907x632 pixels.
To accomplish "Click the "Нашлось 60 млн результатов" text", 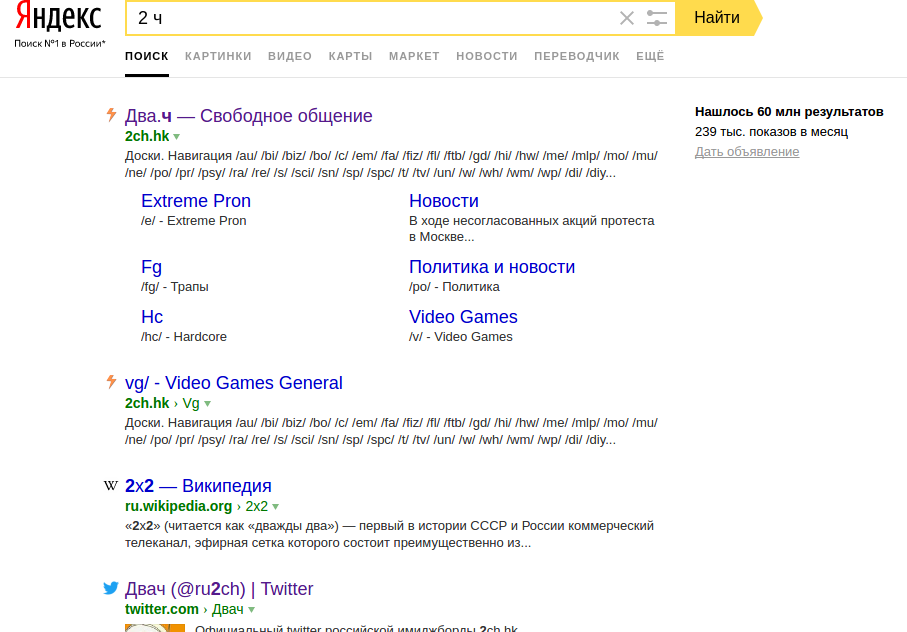I will (x=790, y=112).
